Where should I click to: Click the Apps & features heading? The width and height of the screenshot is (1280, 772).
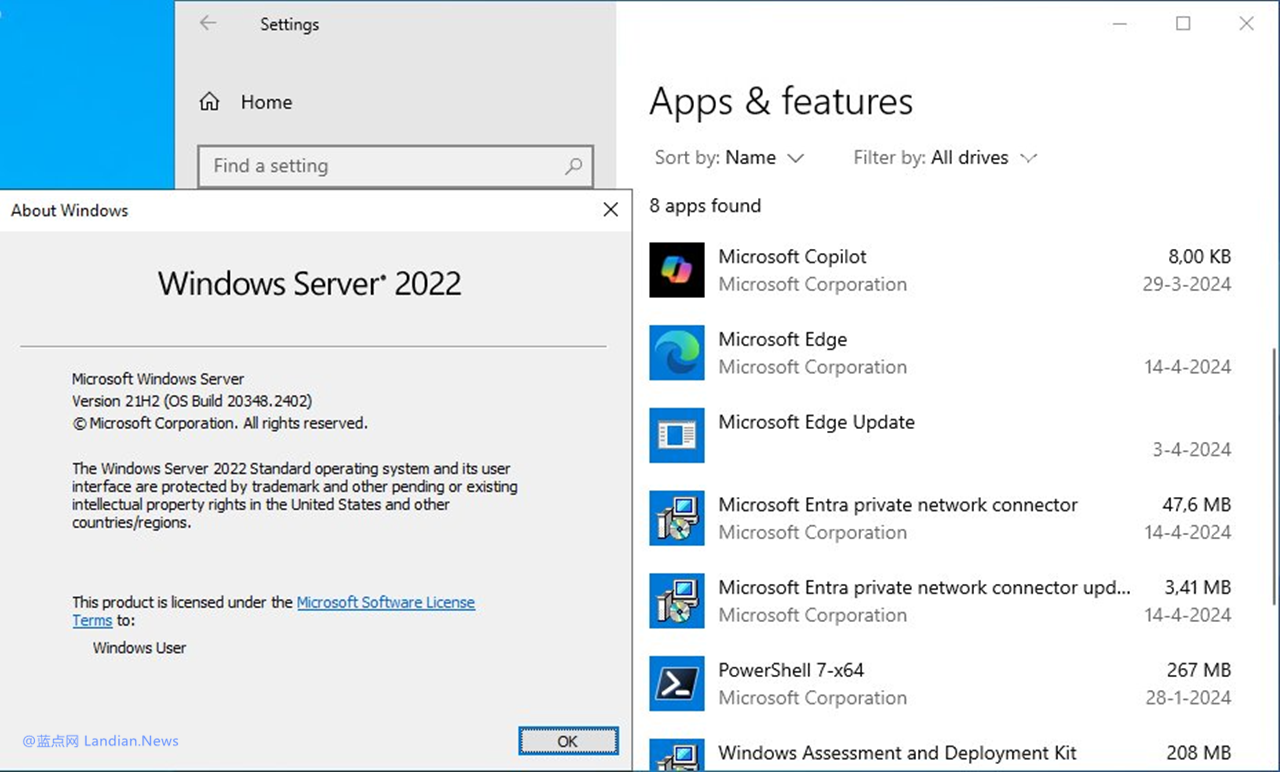tap(781, 102)
